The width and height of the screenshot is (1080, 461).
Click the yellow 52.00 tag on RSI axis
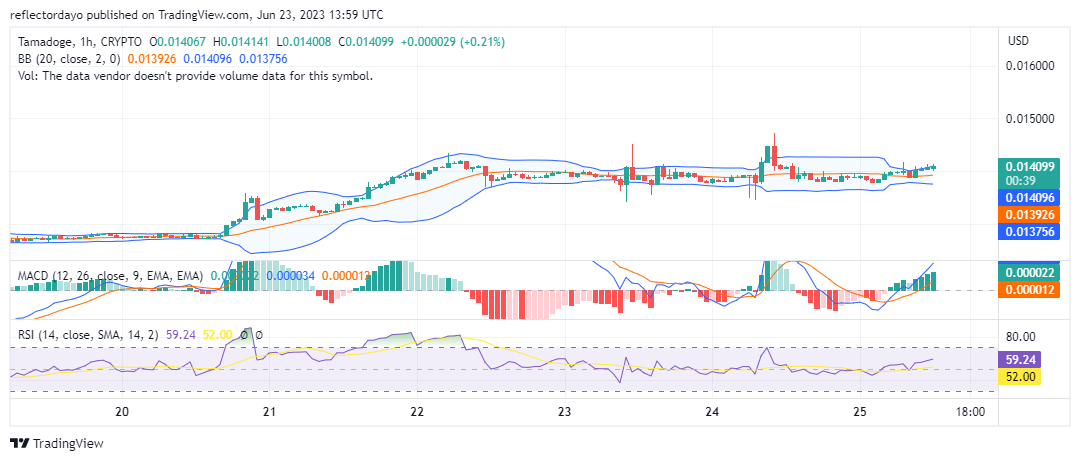click(1019, 376)
